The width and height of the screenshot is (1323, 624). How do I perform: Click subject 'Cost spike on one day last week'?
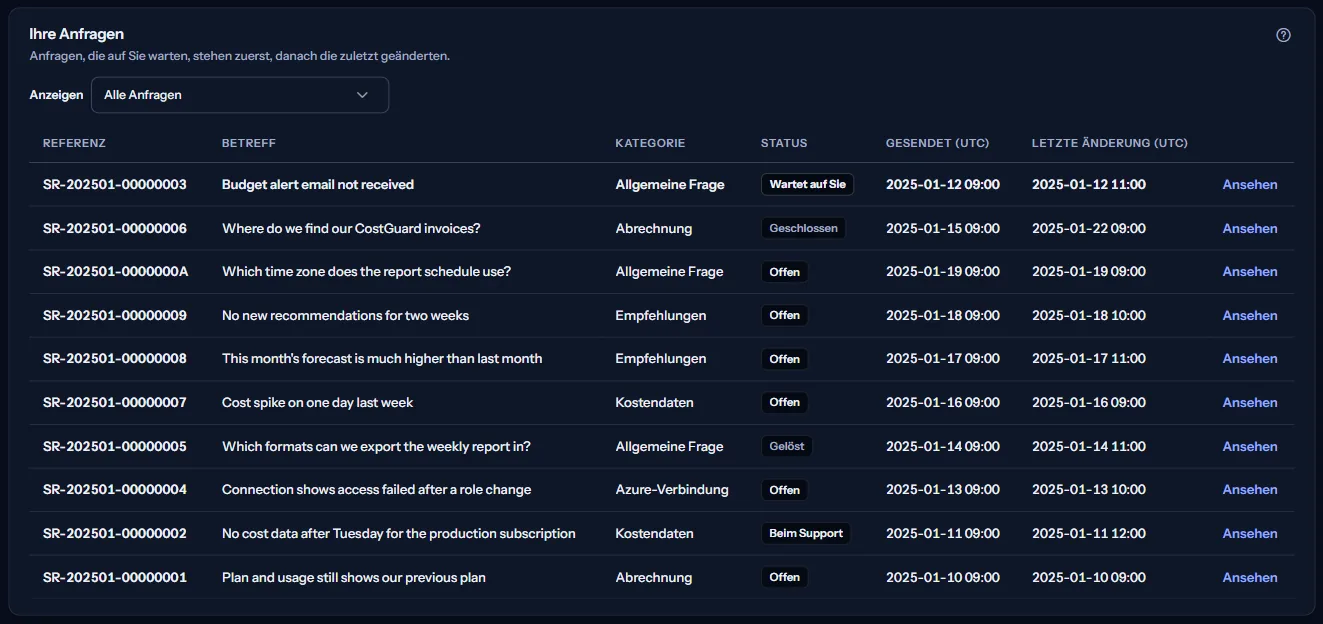[x=317, y=402]
